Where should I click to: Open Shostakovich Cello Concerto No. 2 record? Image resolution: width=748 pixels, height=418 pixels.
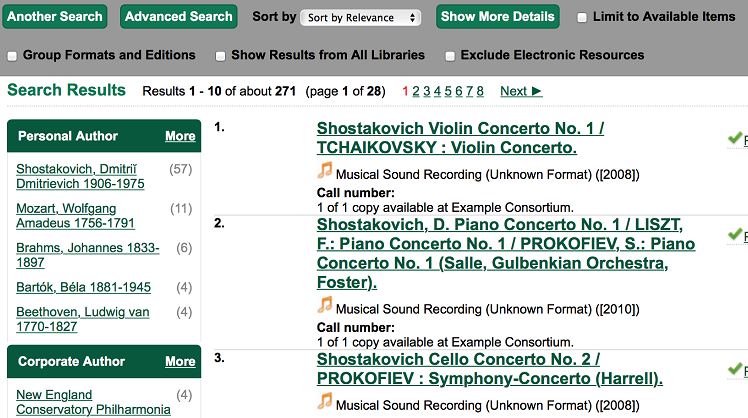tap(489, 368)
